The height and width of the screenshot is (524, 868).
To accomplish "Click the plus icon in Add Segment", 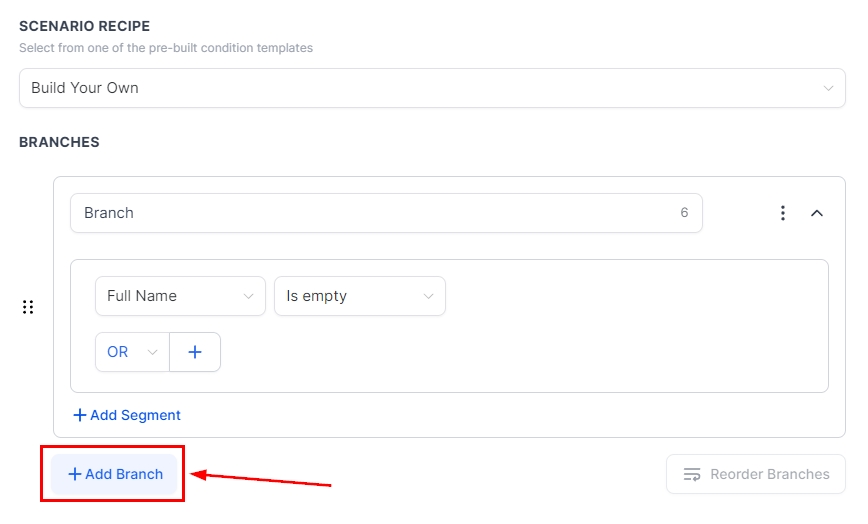I will click(x=80, y=415).
